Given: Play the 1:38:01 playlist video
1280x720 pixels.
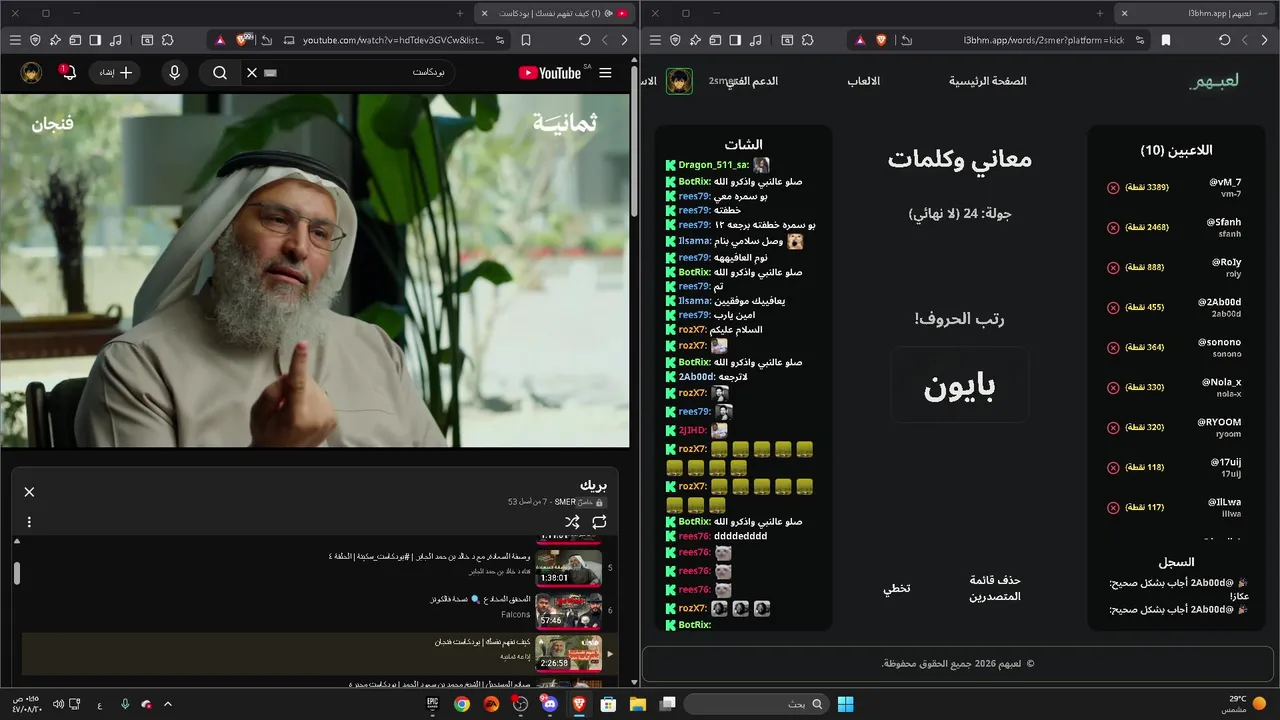Looking at the screenshot, I should [569, 567].
